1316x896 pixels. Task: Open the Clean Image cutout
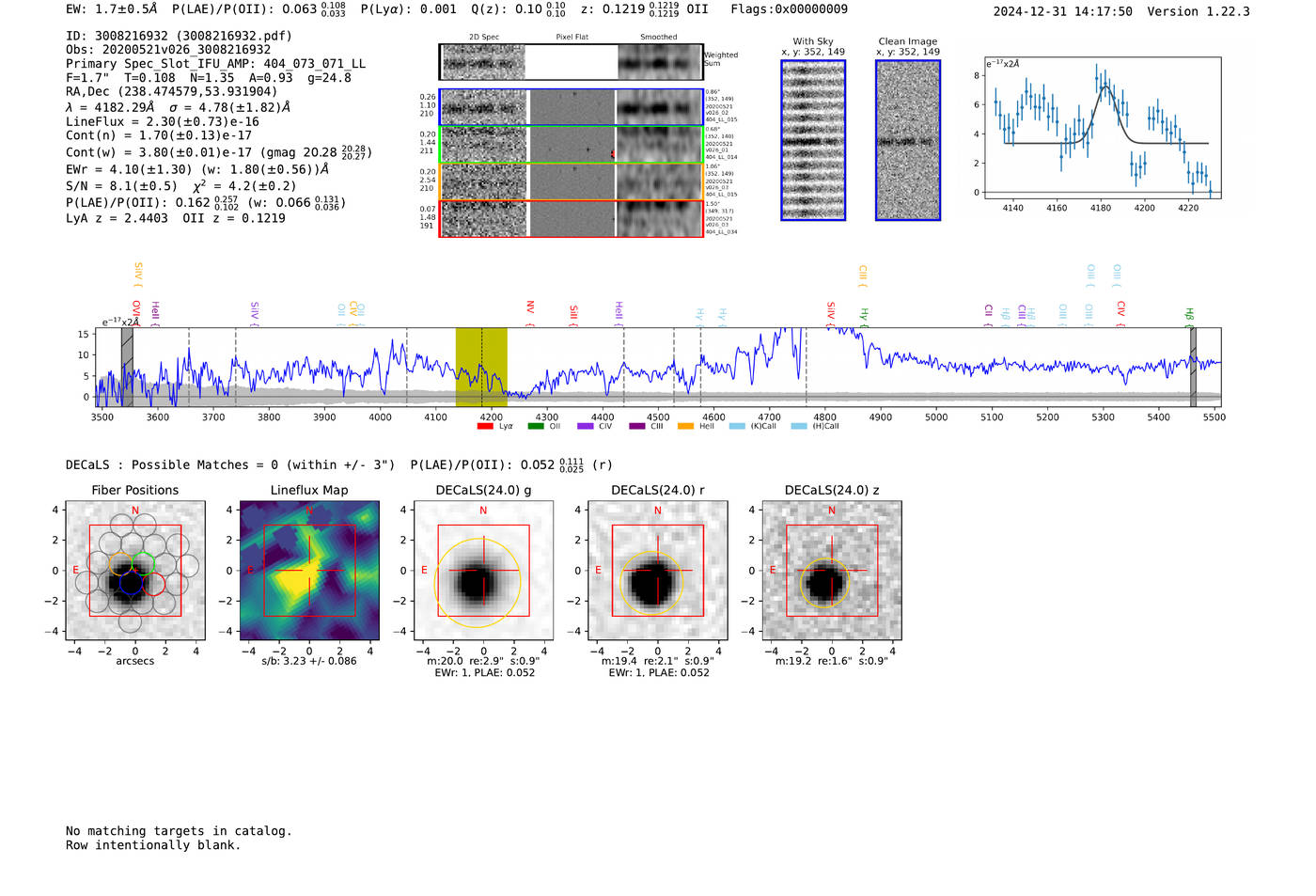click(908, 140)
